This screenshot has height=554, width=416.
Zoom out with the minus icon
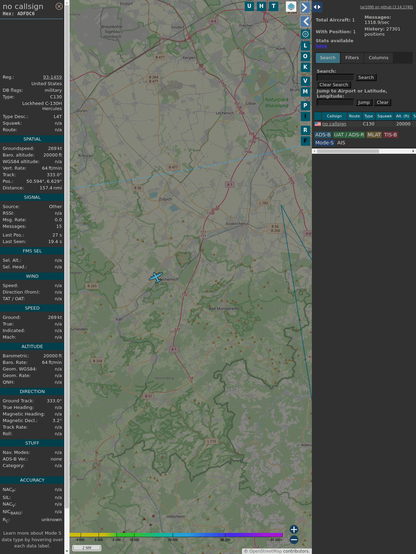click(x=294, y=540)
